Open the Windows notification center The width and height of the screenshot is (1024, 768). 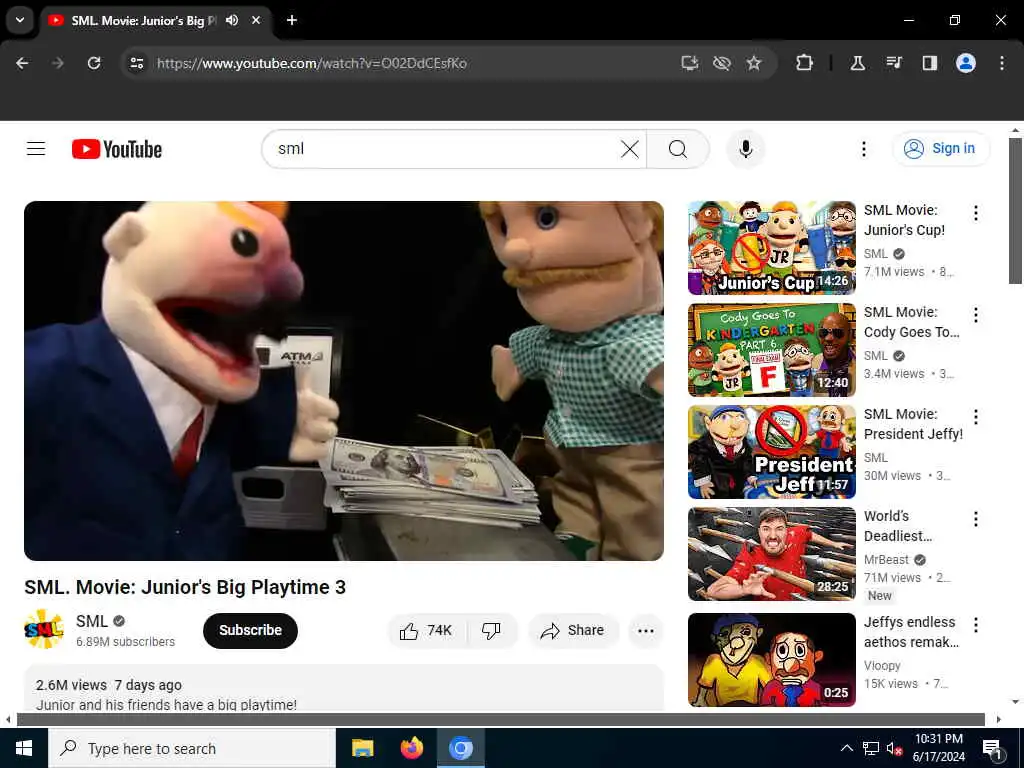pyautogui.click(x=992, y=748)
